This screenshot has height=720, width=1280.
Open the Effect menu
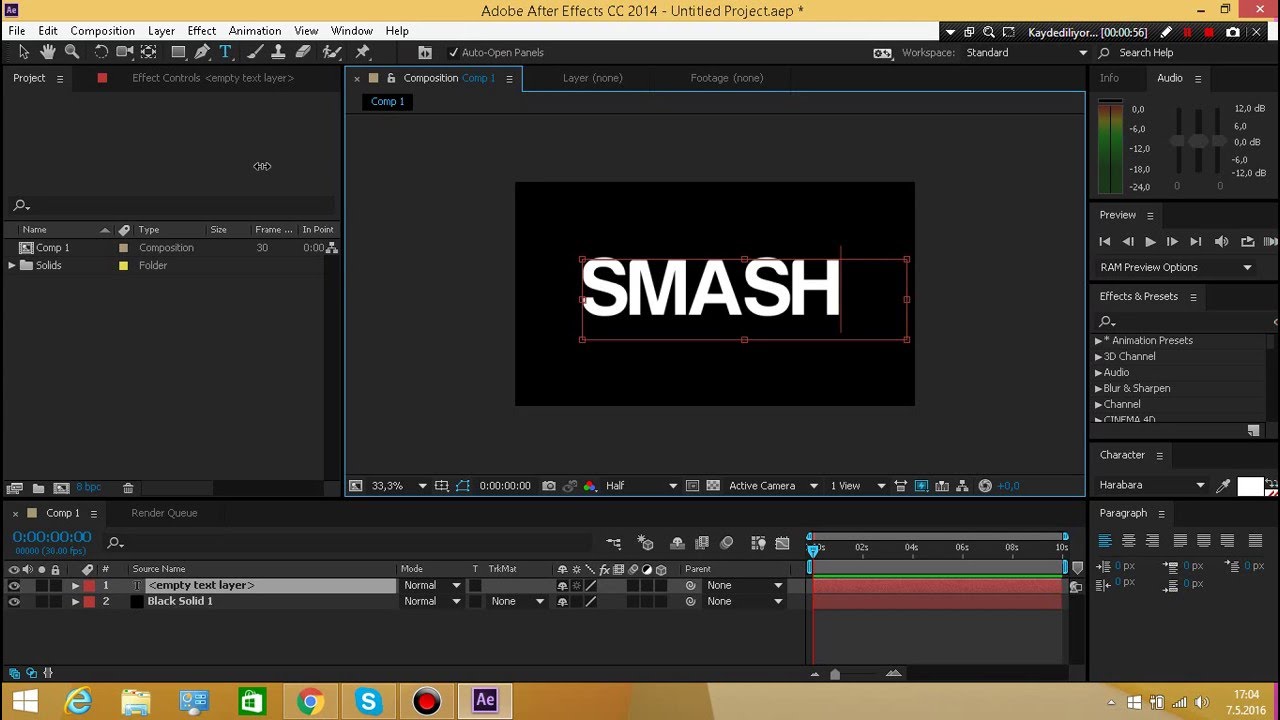[201, 31]
